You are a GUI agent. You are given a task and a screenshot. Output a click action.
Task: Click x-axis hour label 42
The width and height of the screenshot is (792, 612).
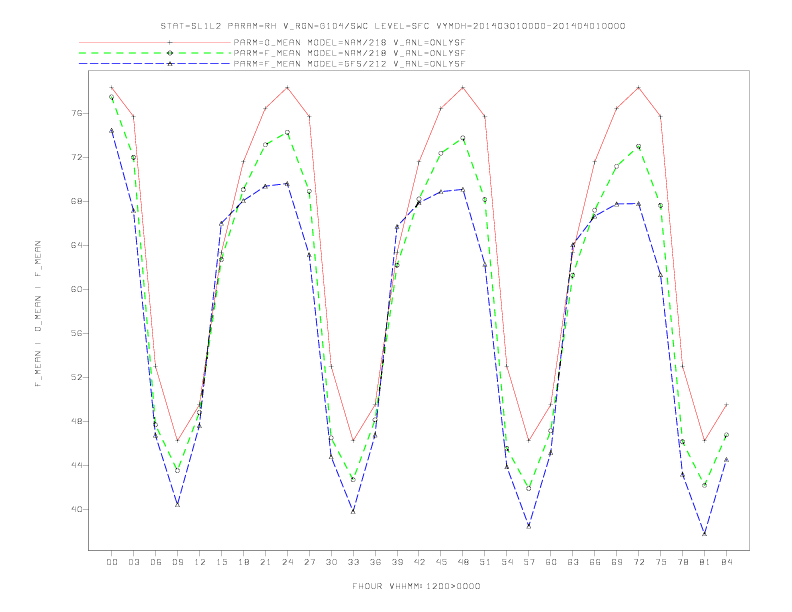(419, 562)
